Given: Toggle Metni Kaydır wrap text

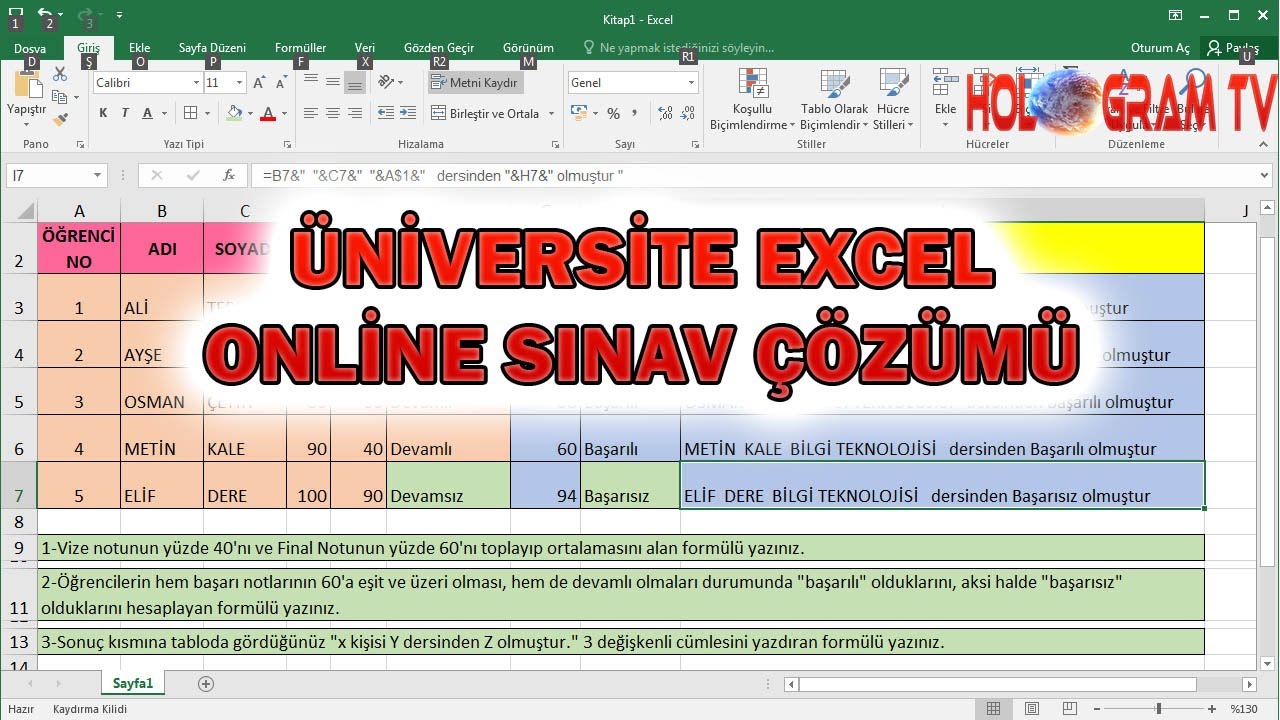Looking at the screenshot, I should point(476,83).
